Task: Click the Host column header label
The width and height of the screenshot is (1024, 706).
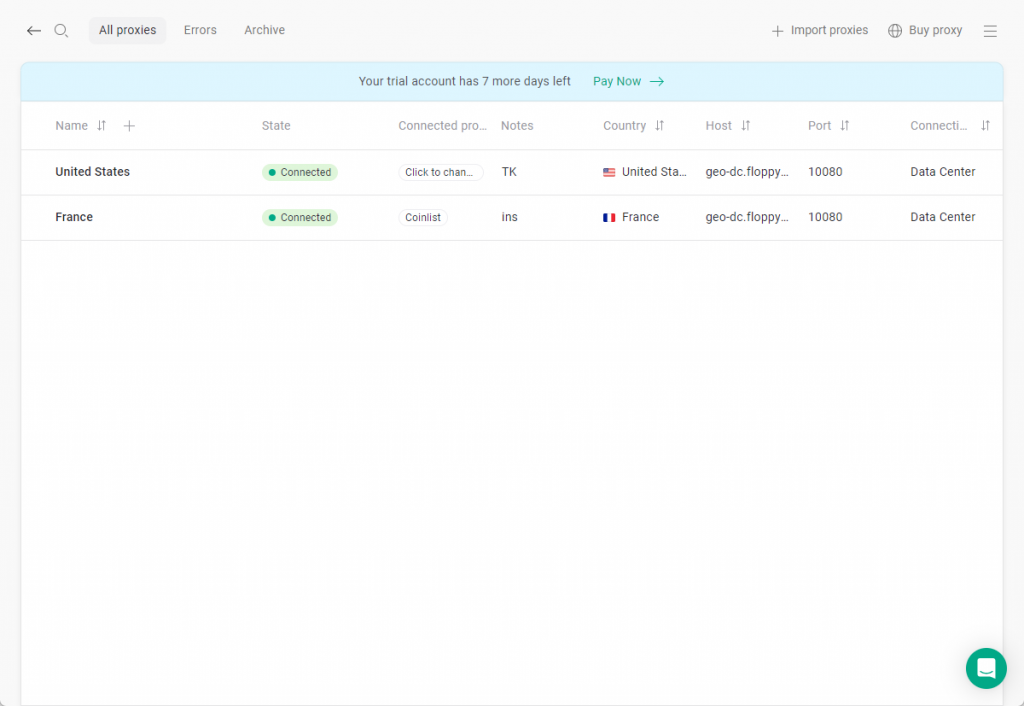Action: 718,125
